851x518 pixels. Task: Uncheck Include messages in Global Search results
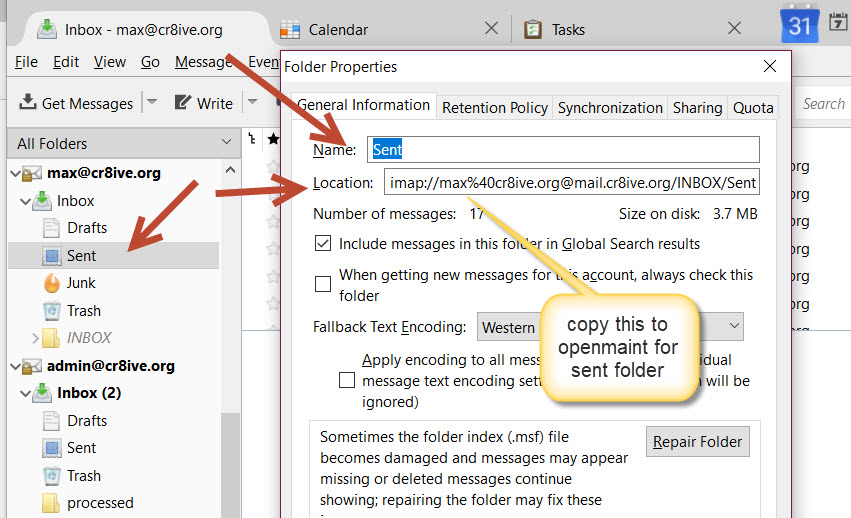coord(323,243)
